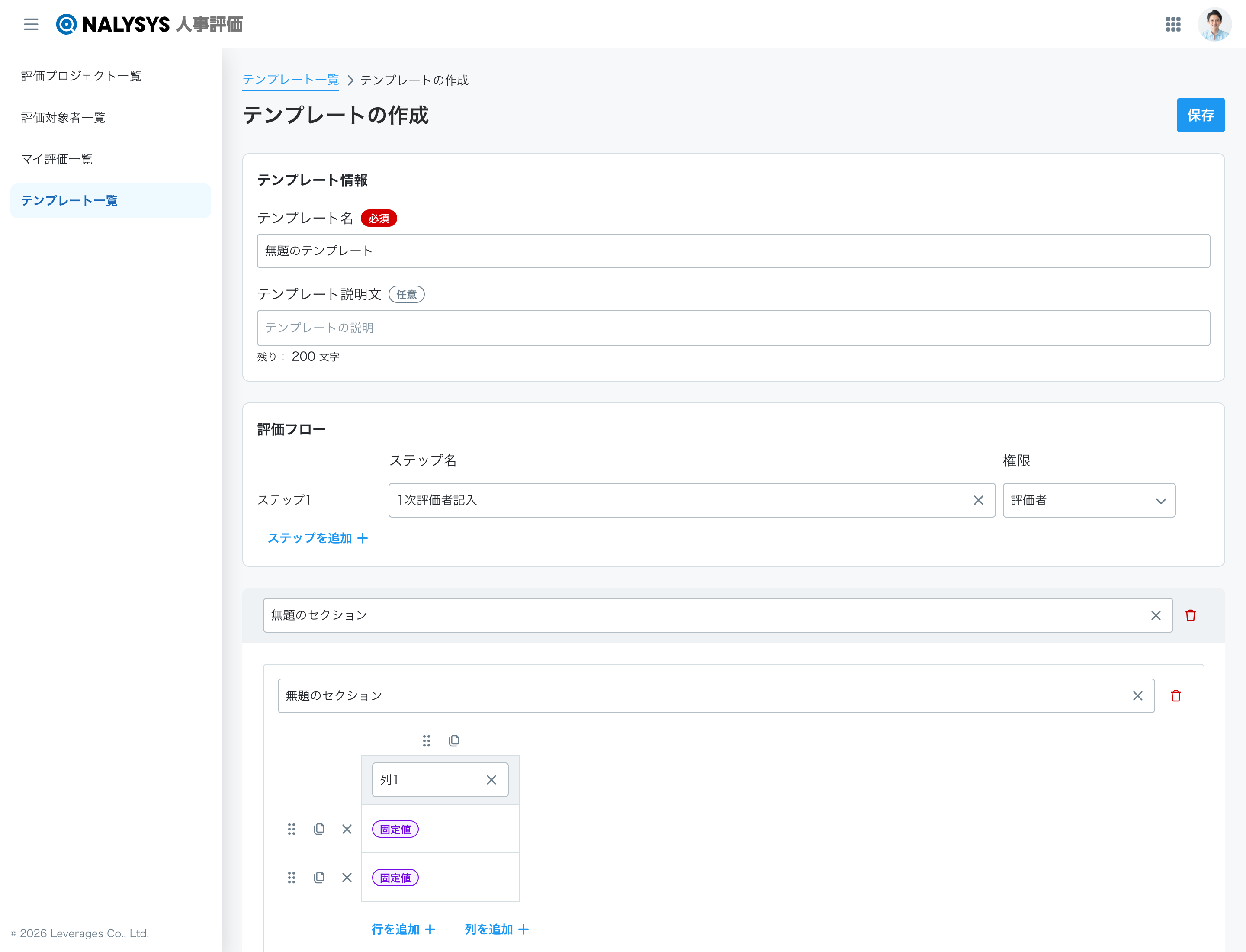This screenshot has height=952, width=1246.
Task: Select テンプレート一覧 in sidebar
Action: [x=110, y=201]
